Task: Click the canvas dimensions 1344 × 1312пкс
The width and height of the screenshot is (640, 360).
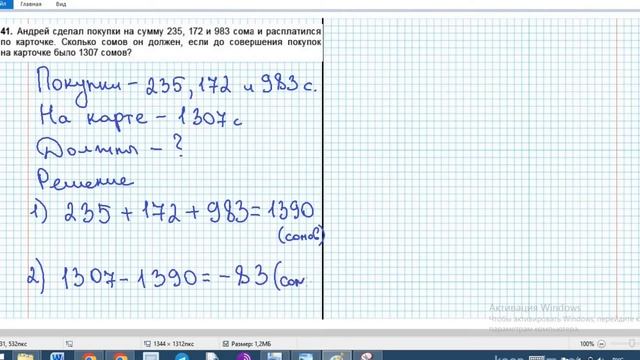Action: (173, 344)
